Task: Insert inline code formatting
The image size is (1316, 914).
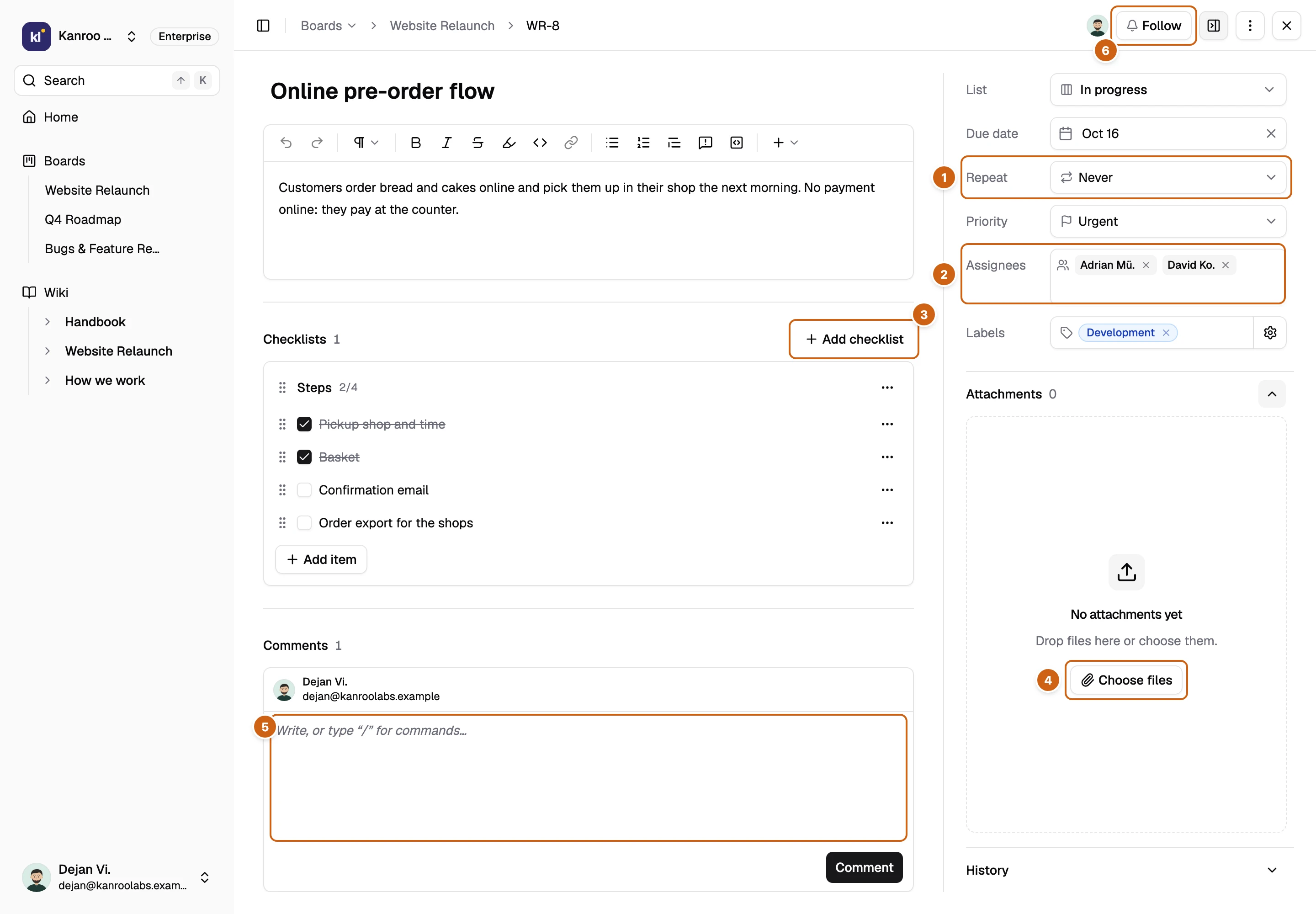Action: point(540,143)
